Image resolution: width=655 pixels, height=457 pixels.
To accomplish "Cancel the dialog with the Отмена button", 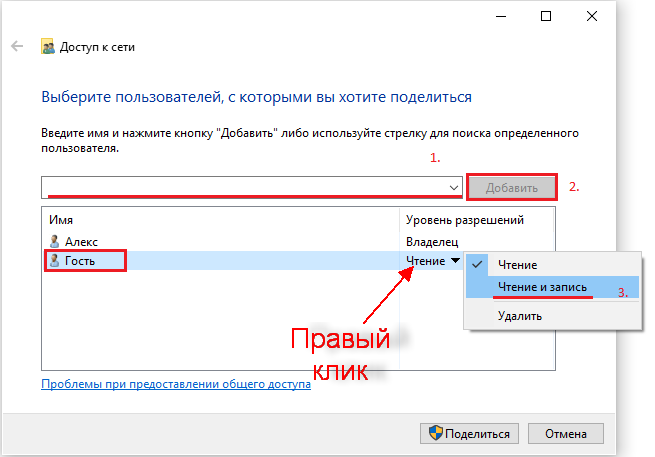I will click(x=566, y=433).
